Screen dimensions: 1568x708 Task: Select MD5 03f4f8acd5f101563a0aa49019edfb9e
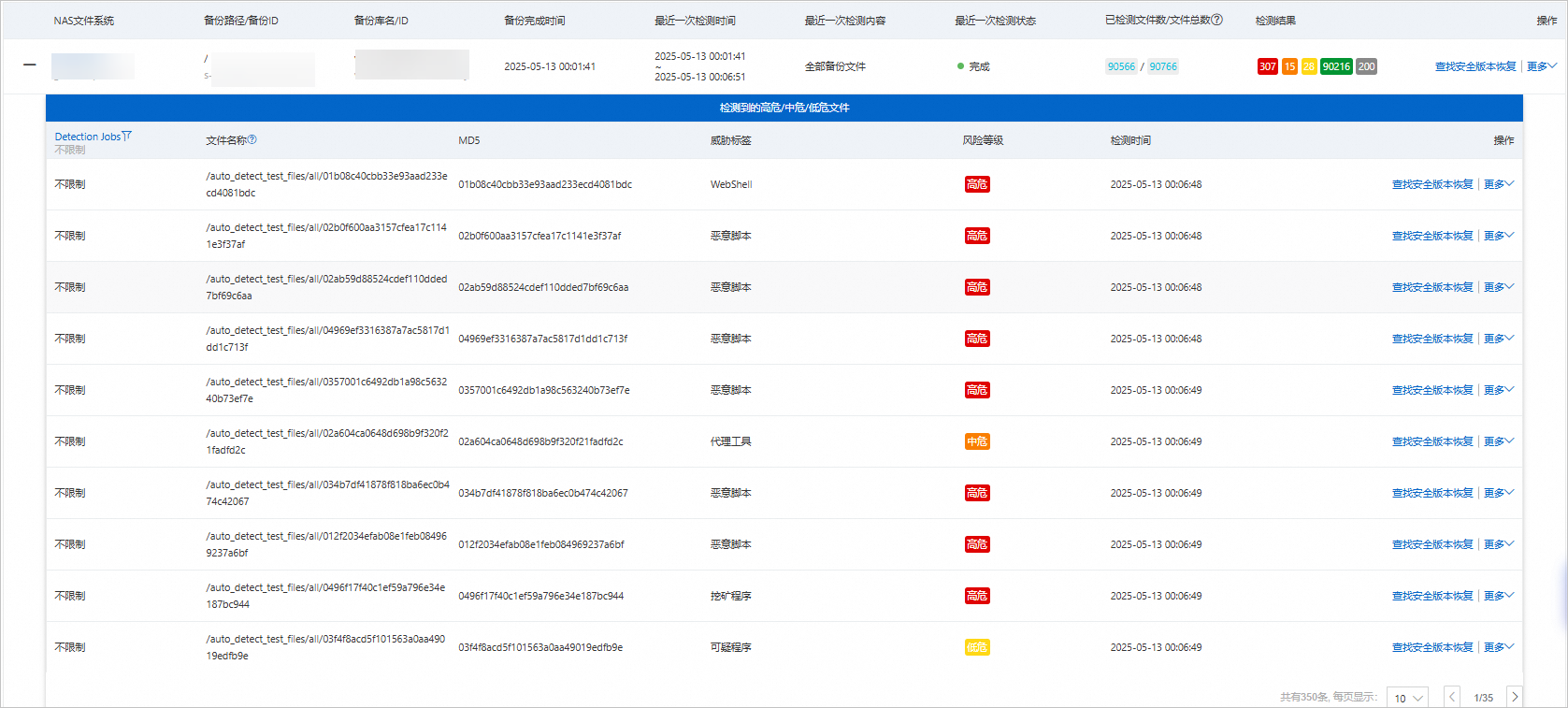tap(540, 647)
